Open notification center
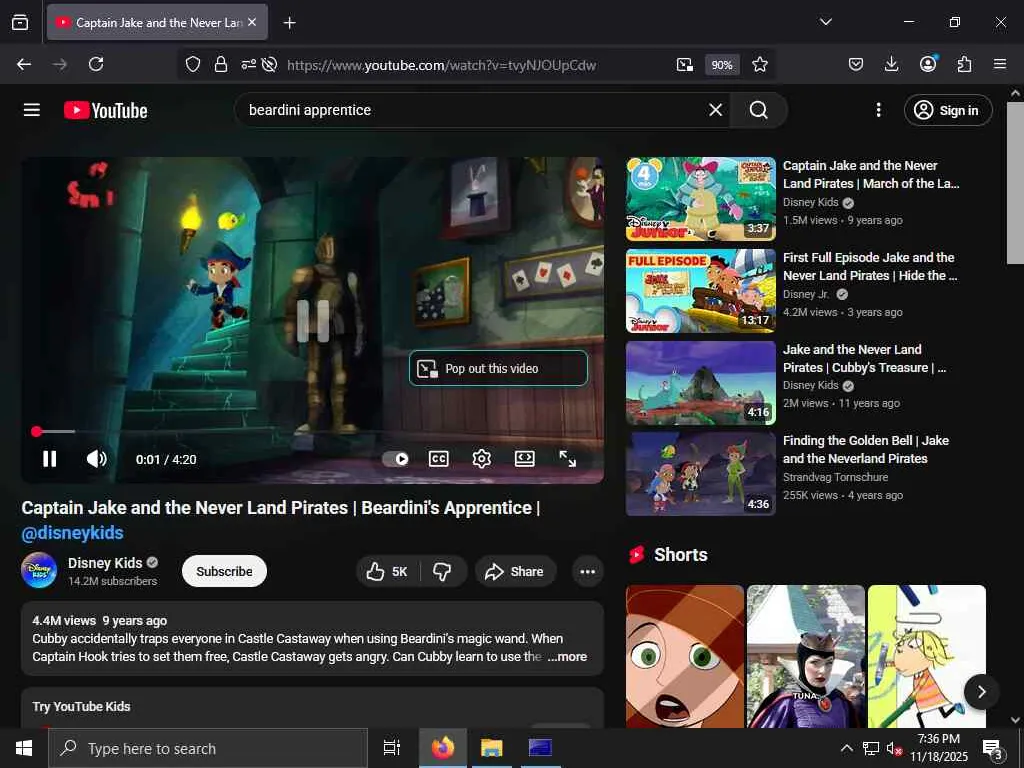1024x768 pixels. tap(992, 749)
